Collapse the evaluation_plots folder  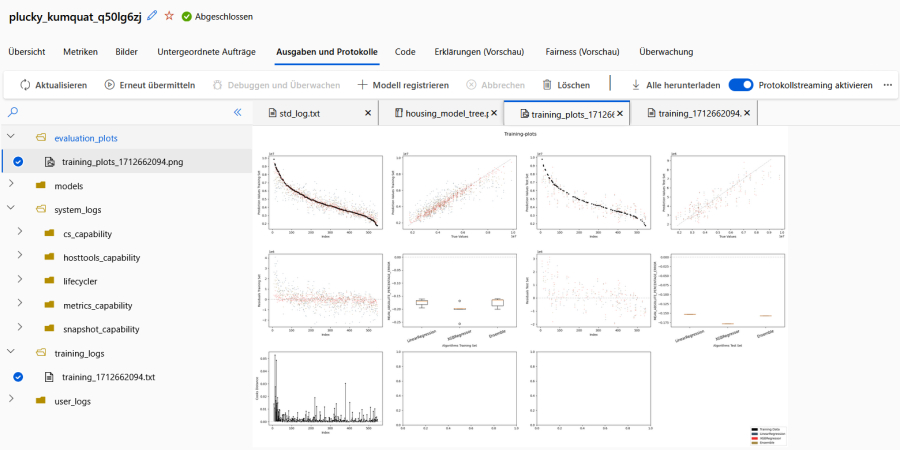tap(11, 137)
